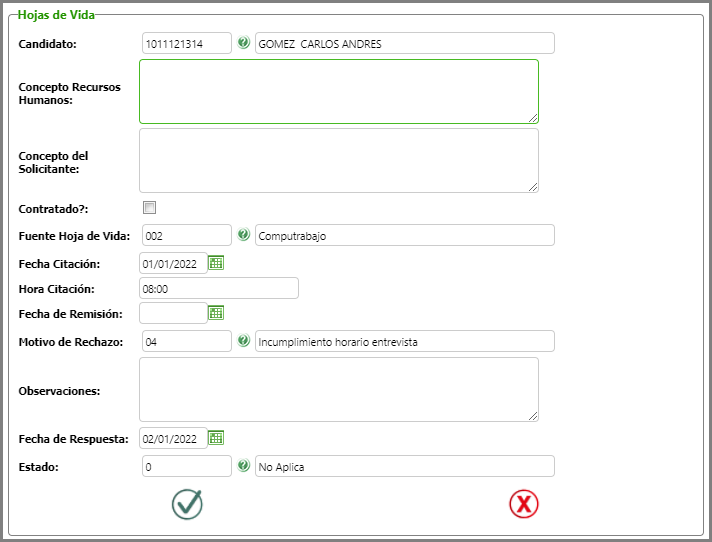
Task: Click the Concepto Recursos Humanos text area
Action: tap(338, 91)
